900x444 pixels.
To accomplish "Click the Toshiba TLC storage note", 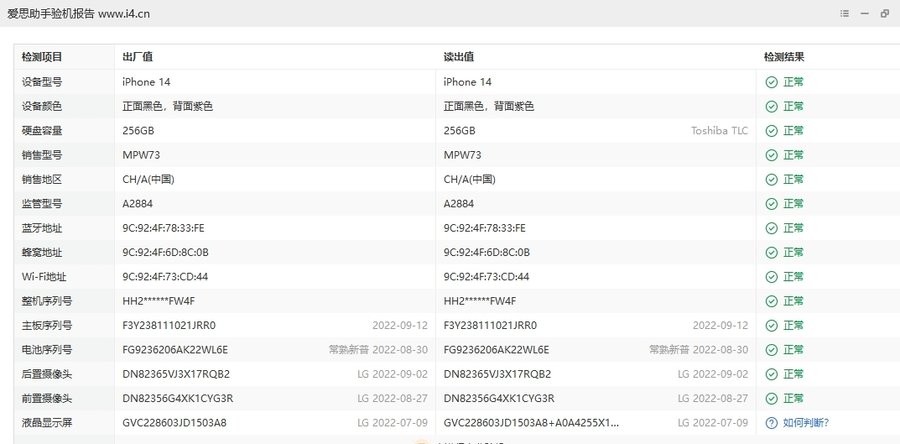I will coord(720,131).
